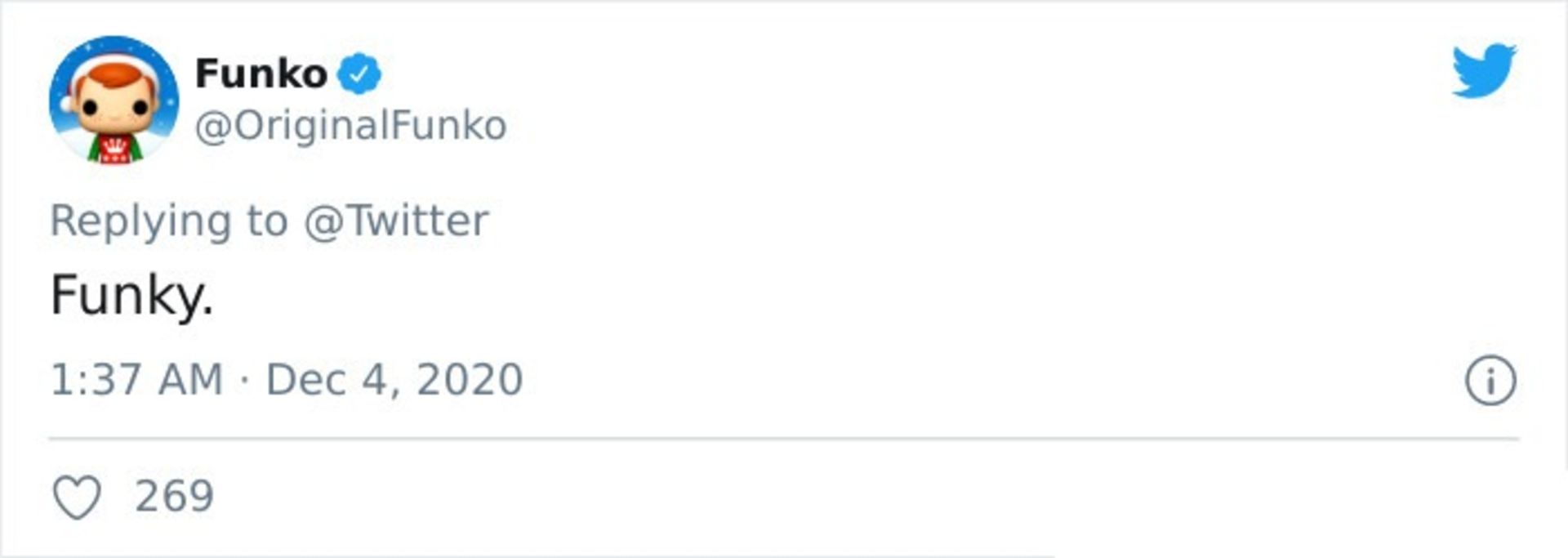Open the tweet info circle icon

[1490, 381]
